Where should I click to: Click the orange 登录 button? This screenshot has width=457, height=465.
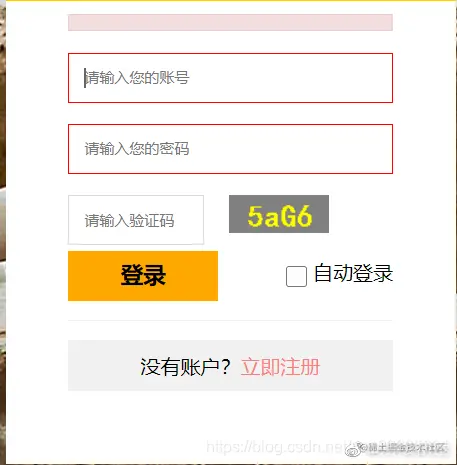pos(143,276)
